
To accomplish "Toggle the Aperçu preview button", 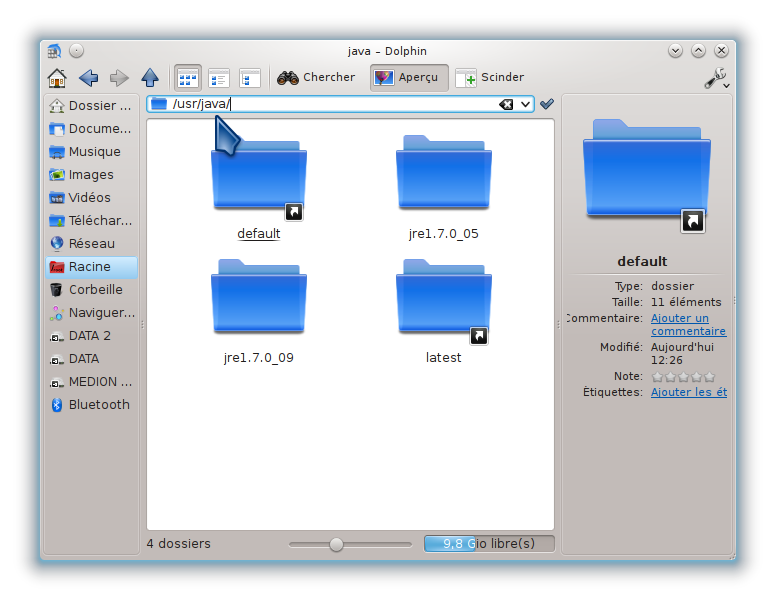I will tap(409, 78).
